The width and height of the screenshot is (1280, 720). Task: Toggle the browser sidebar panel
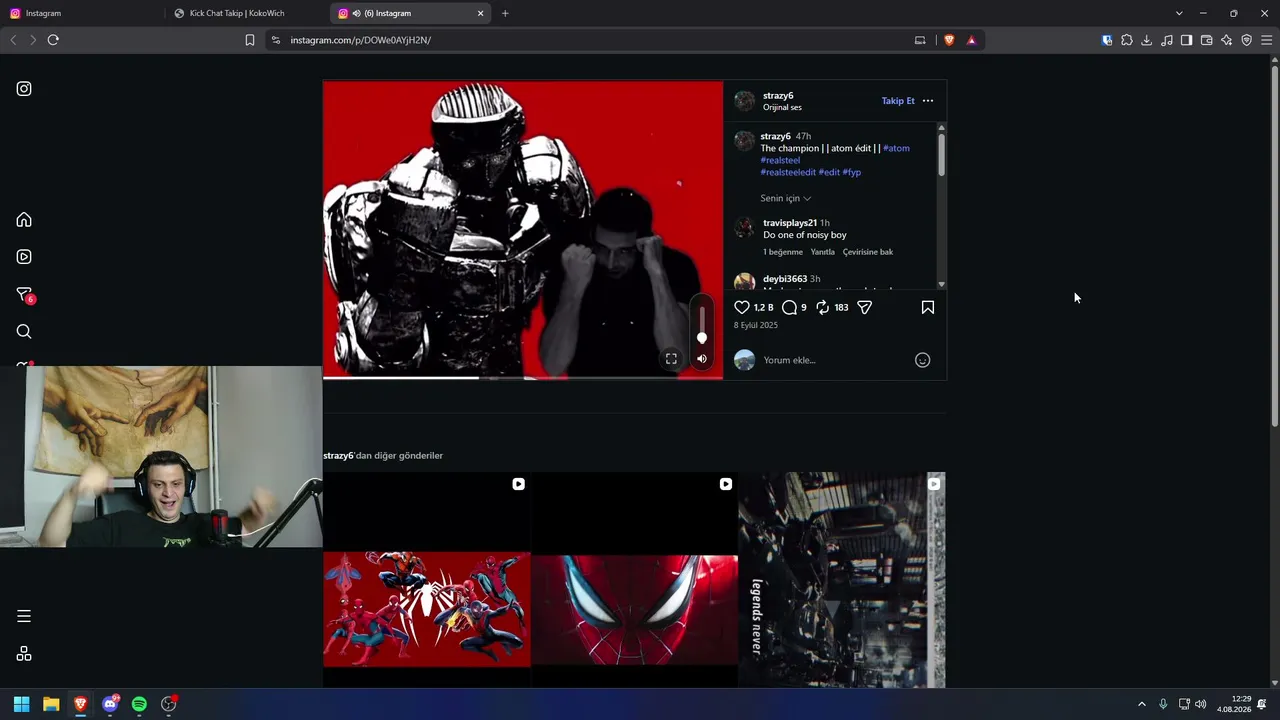1187,40
